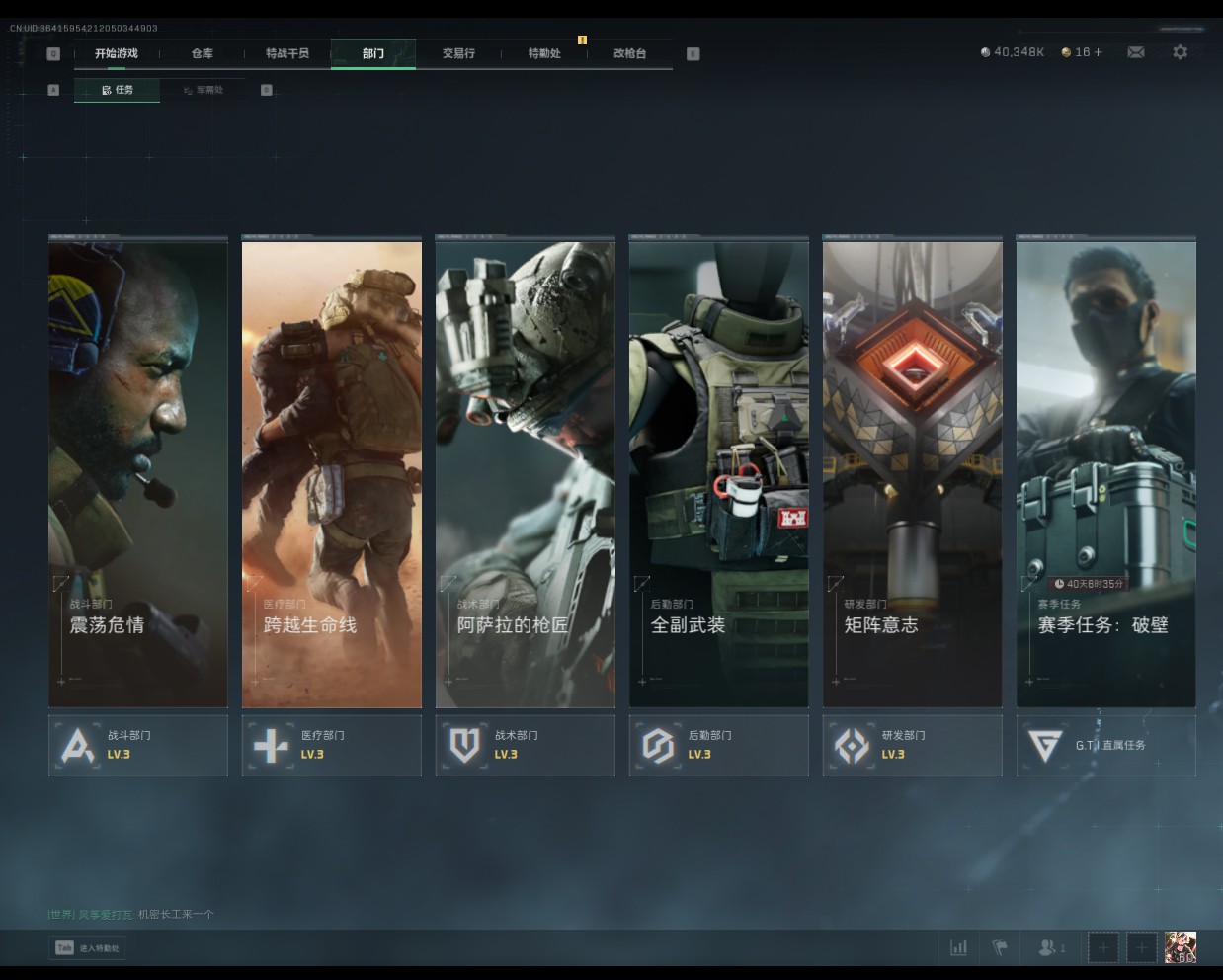Screen dimensions: 1223x980
Task: Click the 40天6时35分 season countdown timer
Action: [x=1089, y=584]
